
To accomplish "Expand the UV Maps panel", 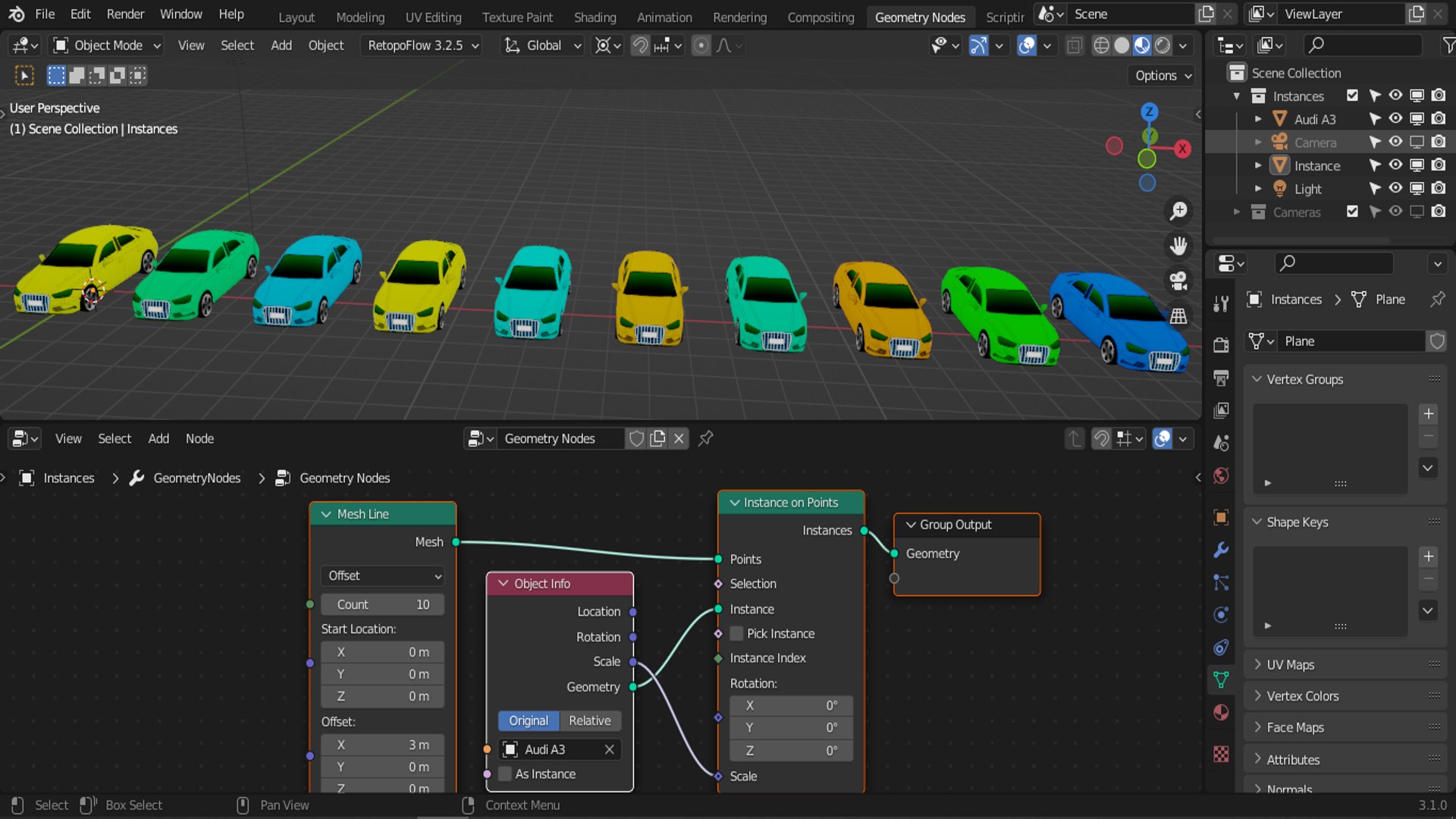I will coord(1346,664).
